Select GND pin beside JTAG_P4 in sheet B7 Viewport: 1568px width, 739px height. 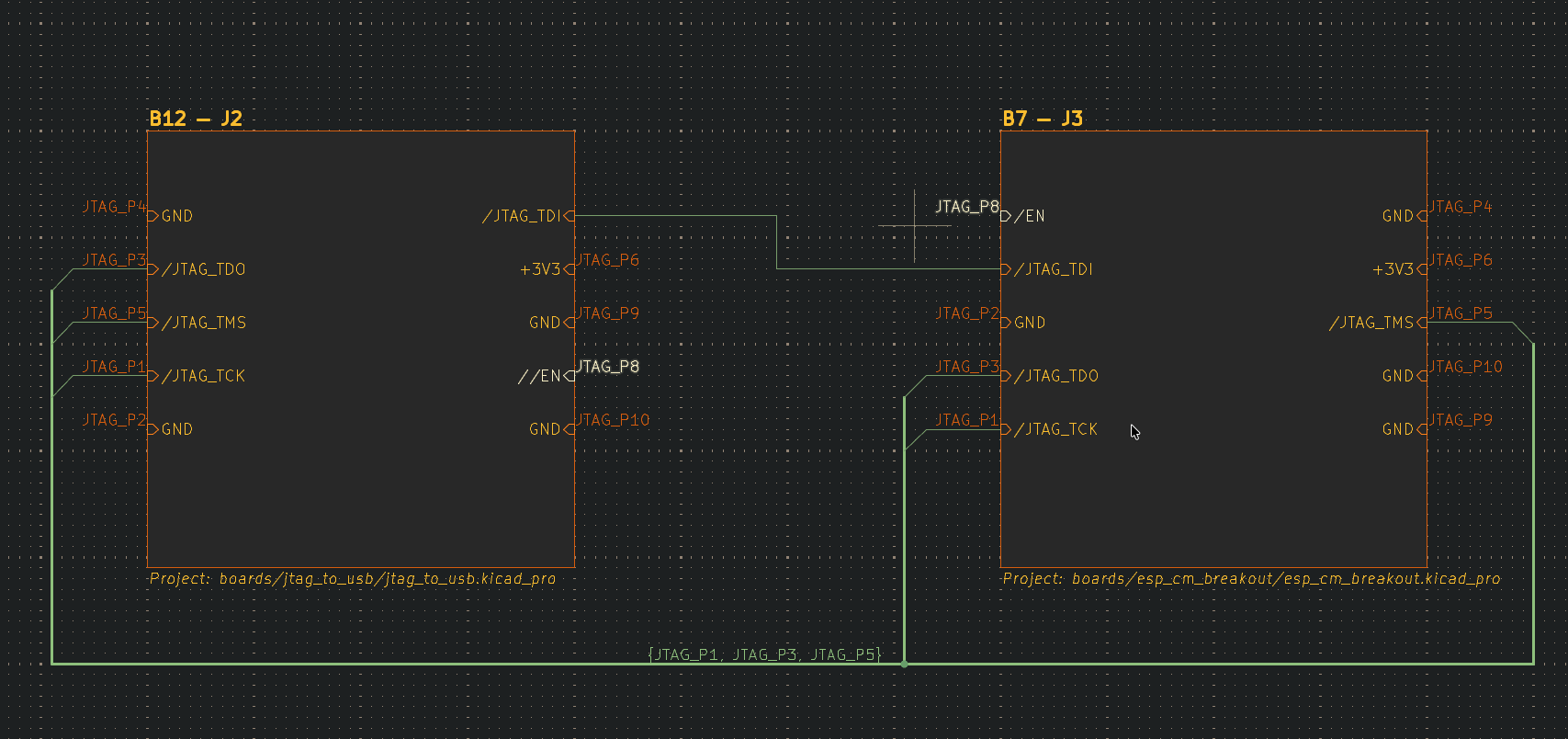click(1404, 216)
